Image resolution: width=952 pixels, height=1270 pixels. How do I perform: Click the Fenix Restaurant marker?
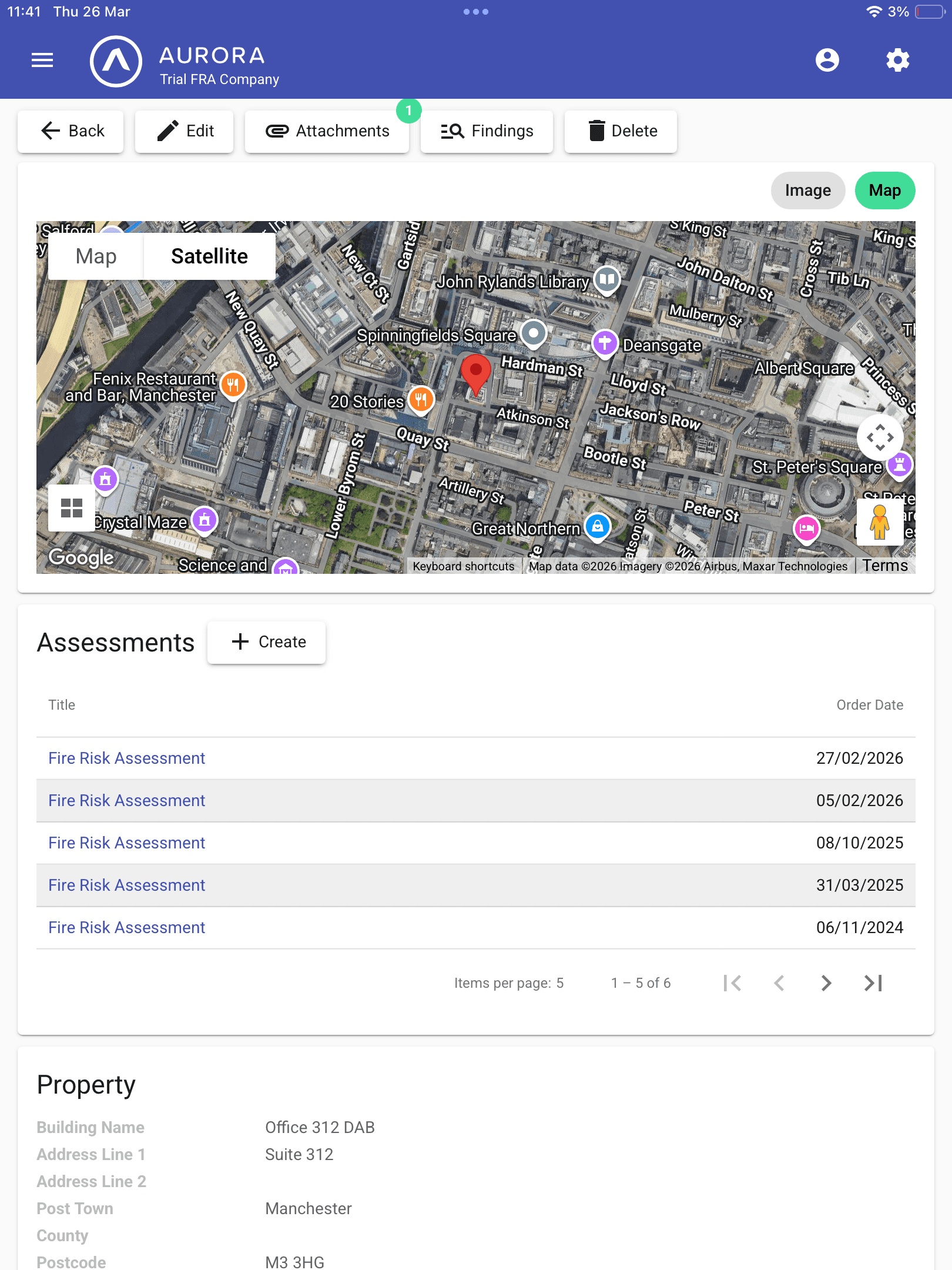[233, 386]
